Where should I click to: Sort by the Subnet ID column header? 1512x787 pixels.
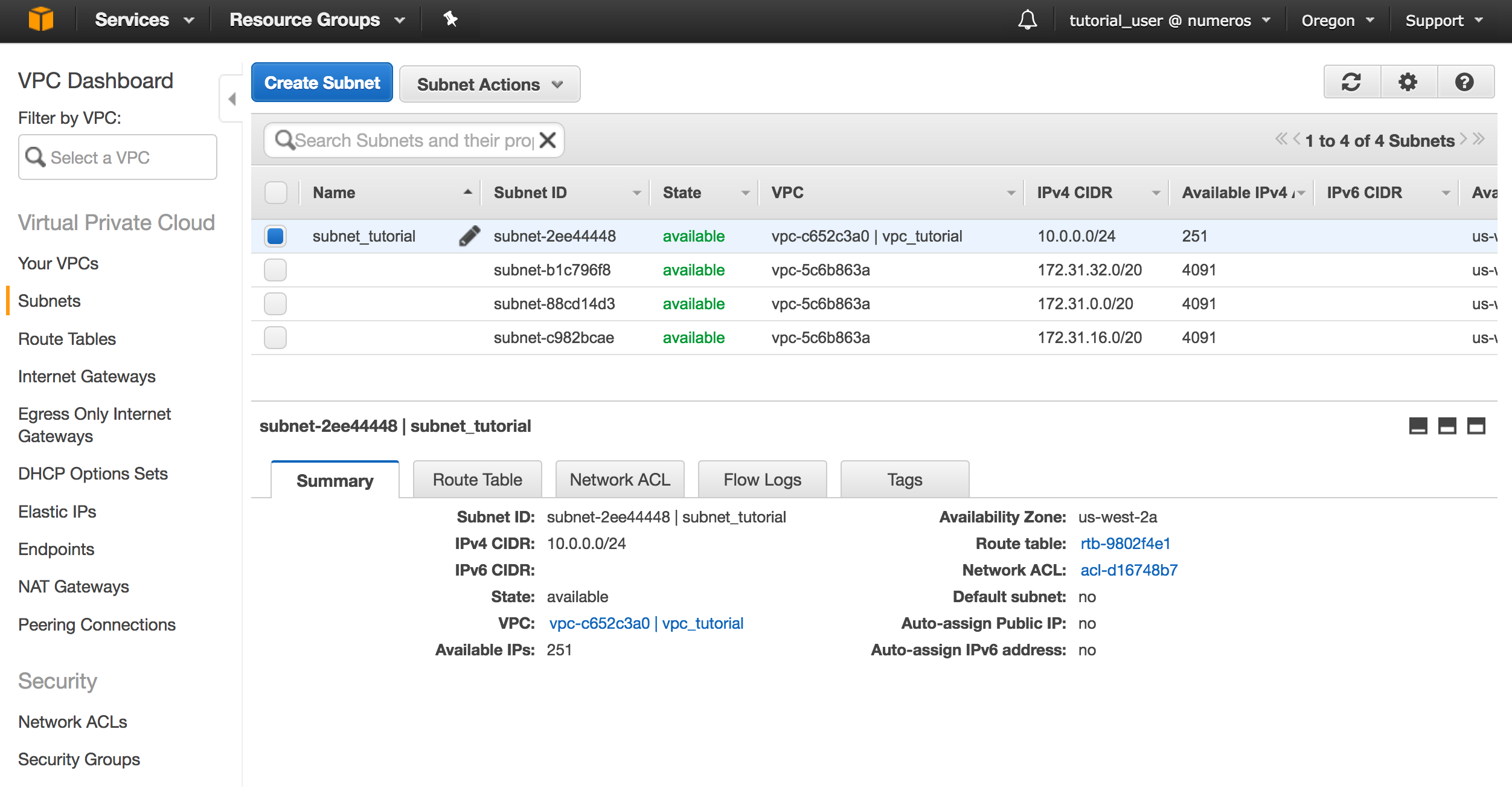pyautogui.click(x=565, y=193)
